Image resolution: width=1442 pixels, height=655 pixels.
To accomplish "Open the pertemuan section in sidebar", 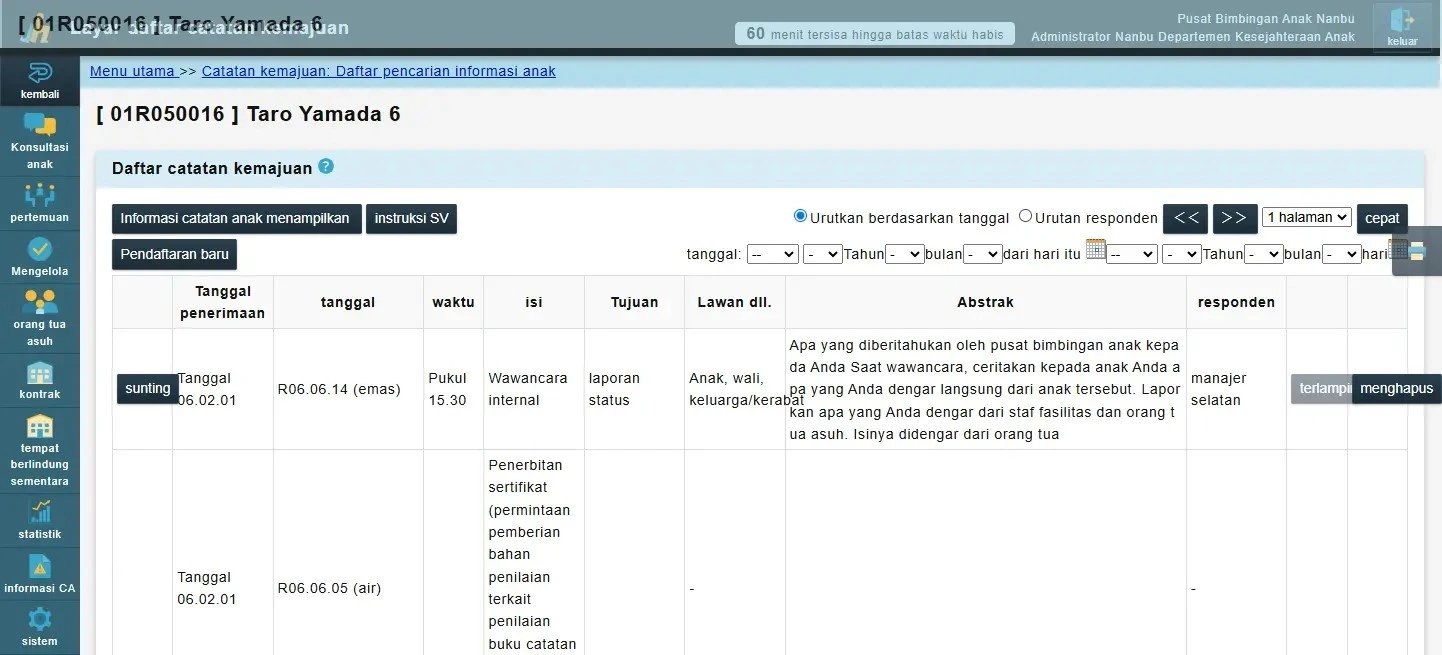I will (x=40, y=203).
